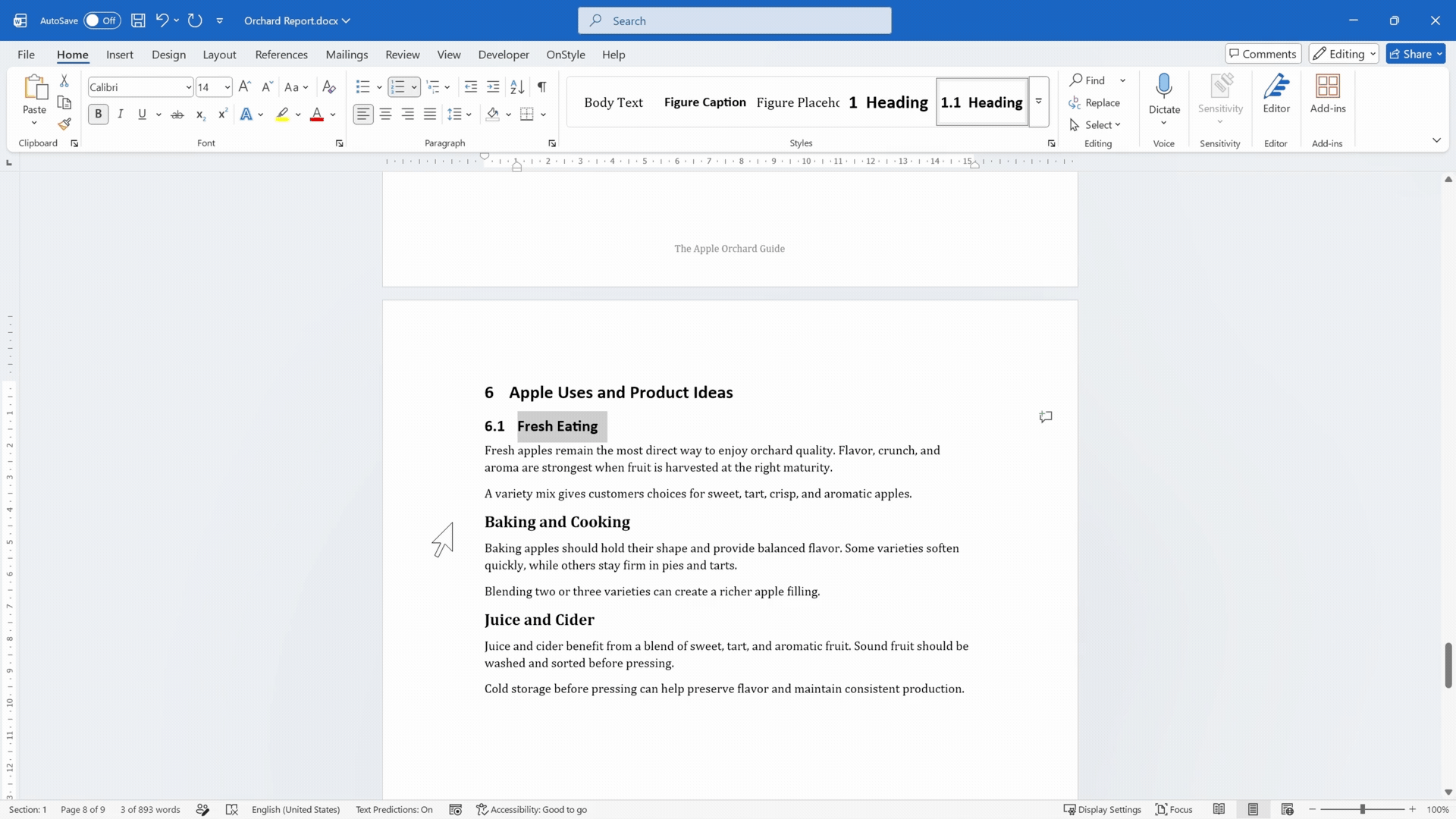Decrease paragraph indent

click(x=471, y=87)
